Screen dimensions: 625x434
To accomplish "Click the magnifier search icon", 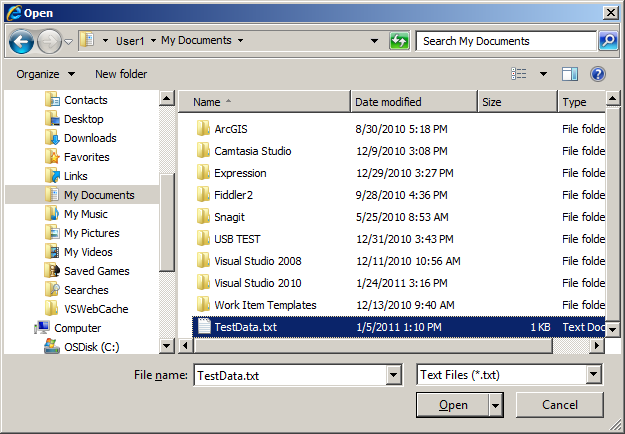I will pos(608,41).
